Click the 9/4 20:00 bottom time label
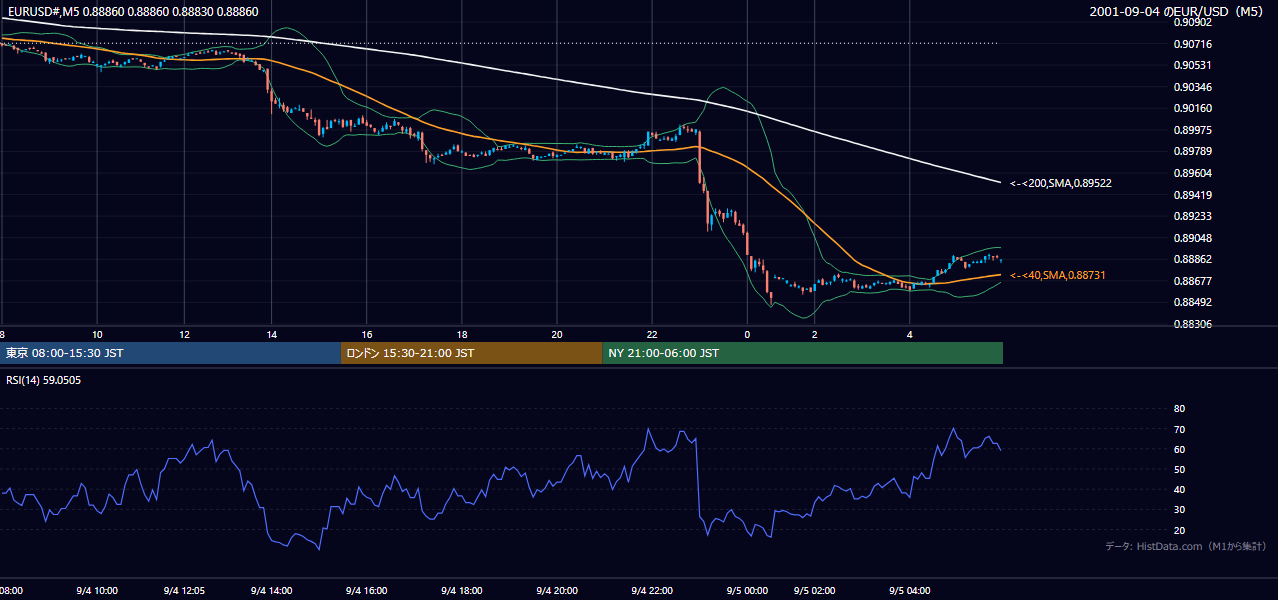1278x600 pixels. click(x=556, y=591)
